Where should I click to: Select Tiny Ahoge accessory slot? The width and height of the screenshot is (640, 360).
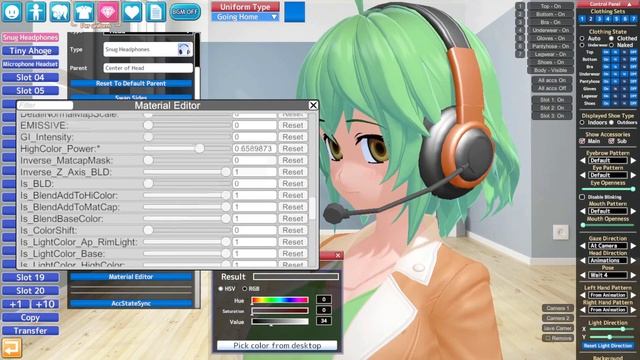(30, 51)
